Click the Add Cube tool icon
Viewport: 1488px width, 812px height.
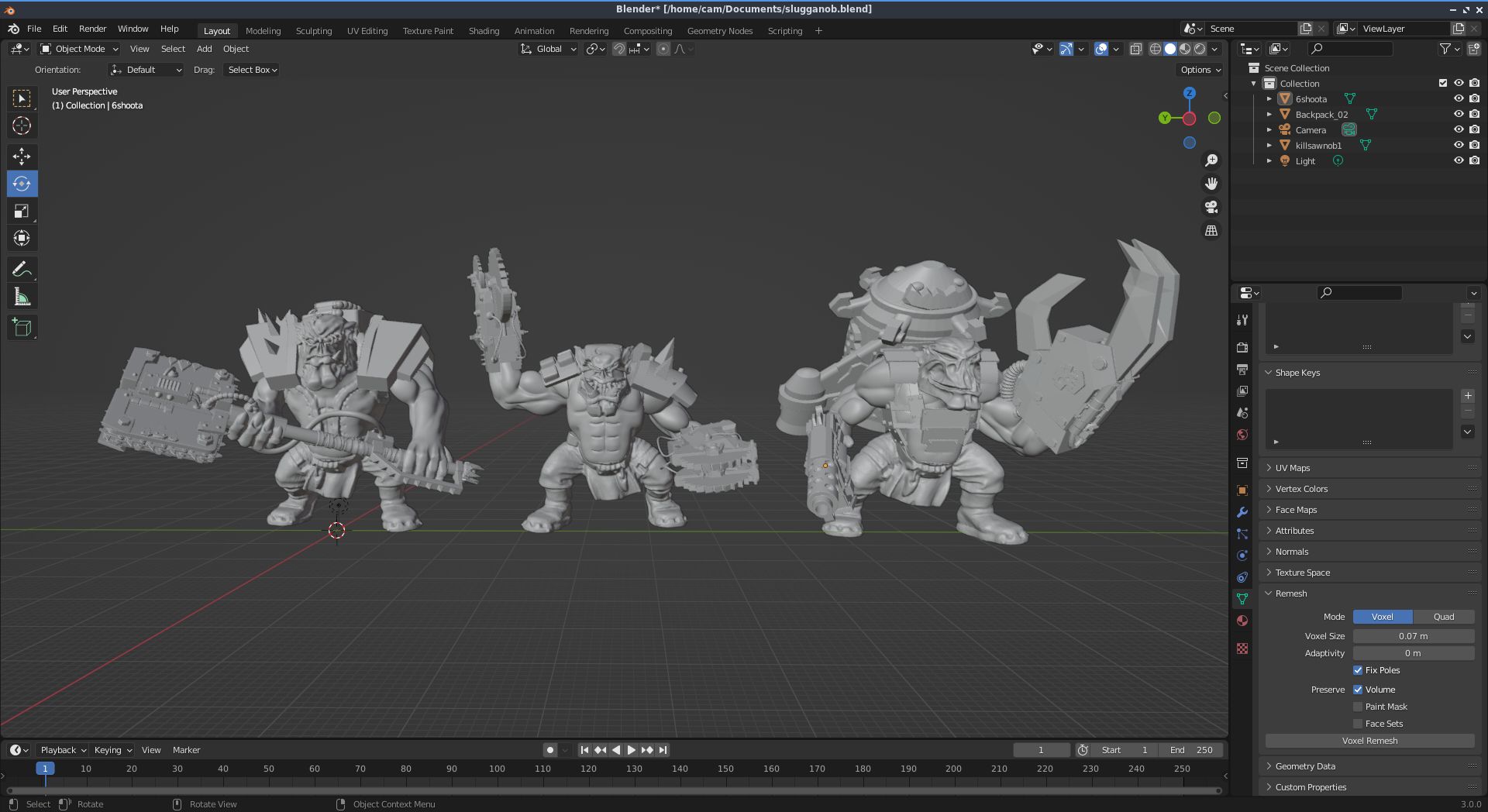[x=22, y=328]
